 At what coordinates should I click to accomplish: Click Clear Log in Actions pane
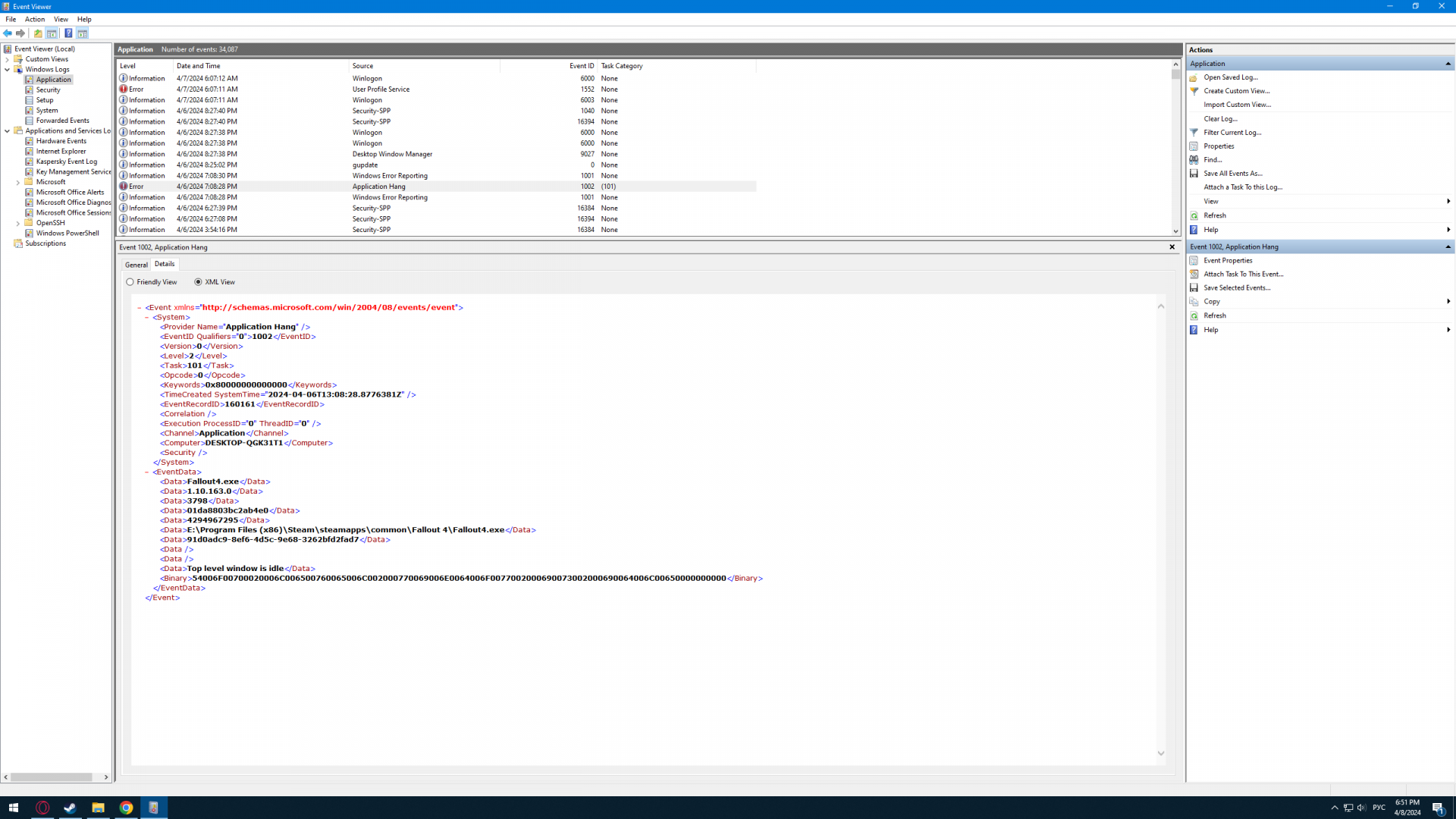[x=1220, y=119]
